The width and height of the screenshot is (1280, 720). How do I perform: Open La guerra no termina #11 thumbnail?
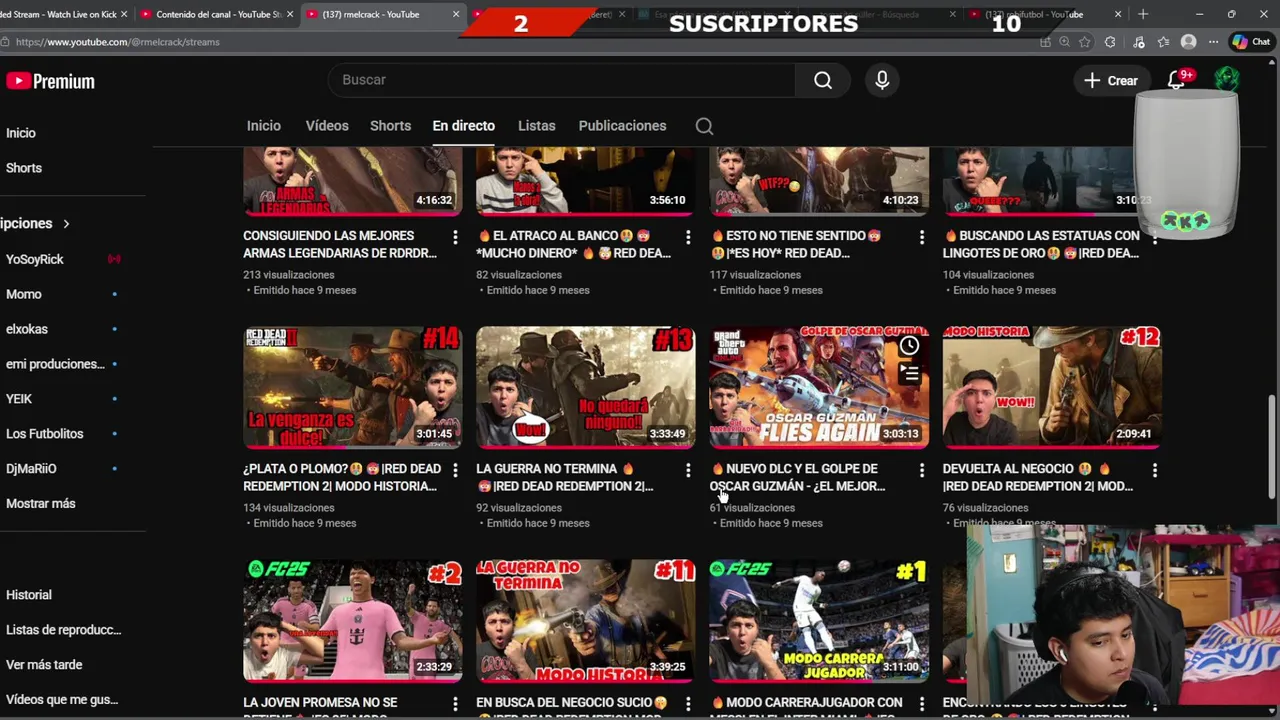586,620
